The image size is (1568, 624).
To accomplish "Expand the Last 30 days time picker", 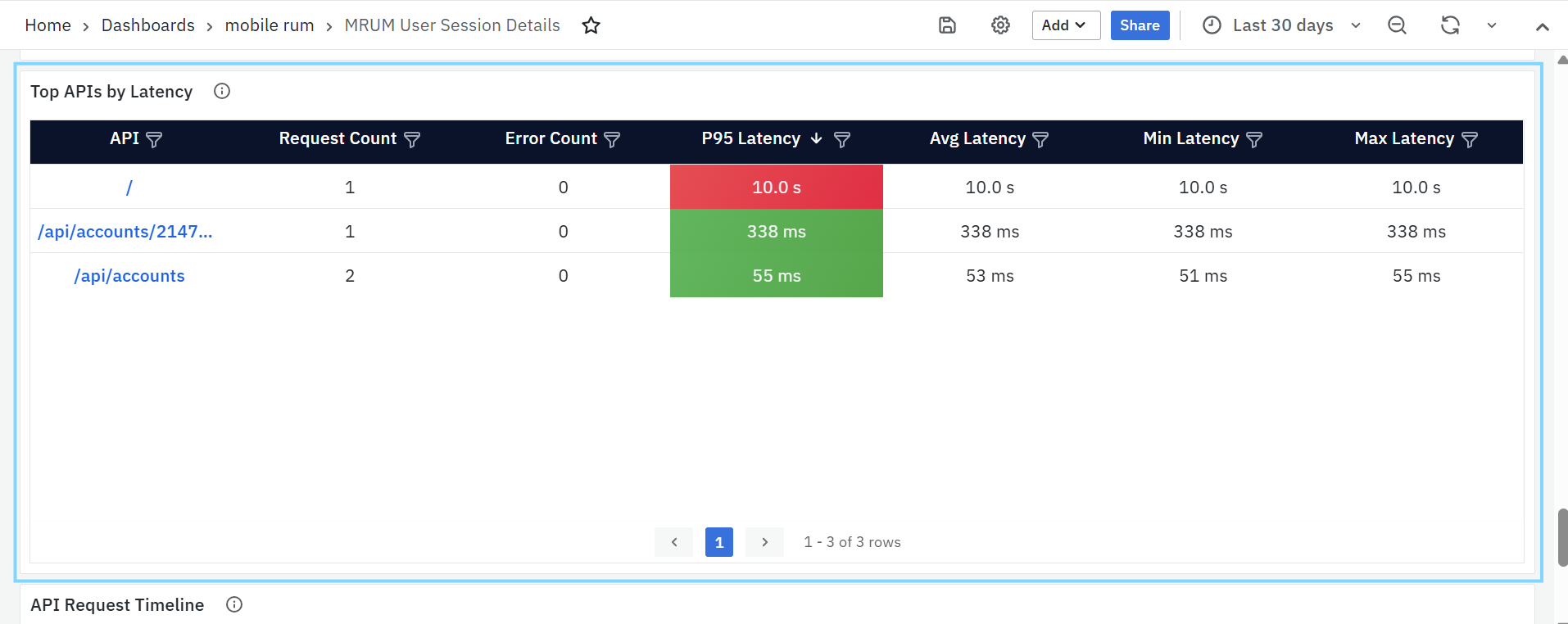I will coord(1282,25).
